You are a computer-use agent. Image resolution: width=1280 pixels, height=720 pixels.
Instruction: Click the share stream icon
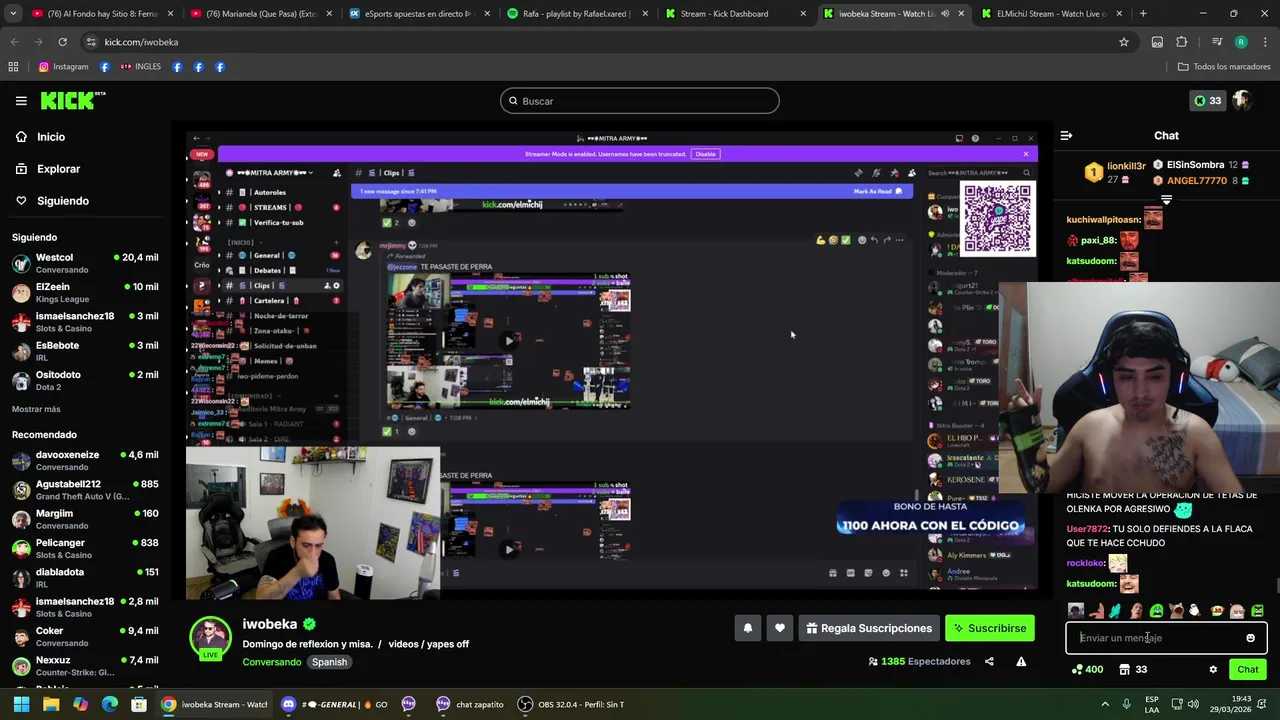tap(989, 661)
